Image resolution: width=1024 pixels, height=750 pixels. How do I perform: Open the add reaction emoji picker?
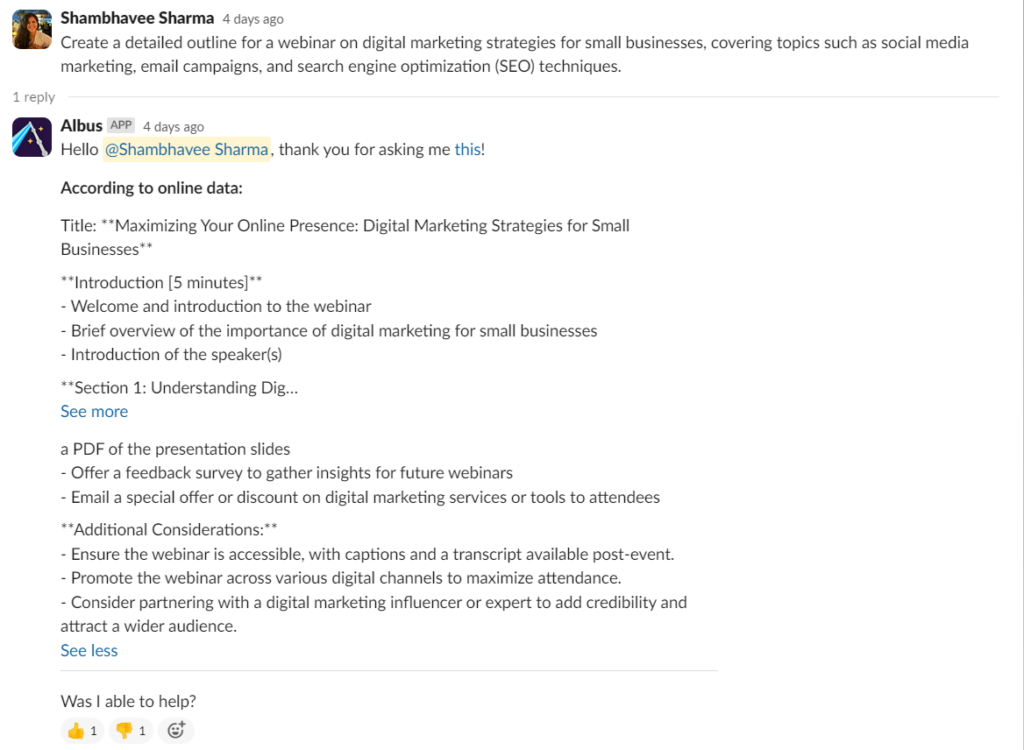(x=176, y=731)
